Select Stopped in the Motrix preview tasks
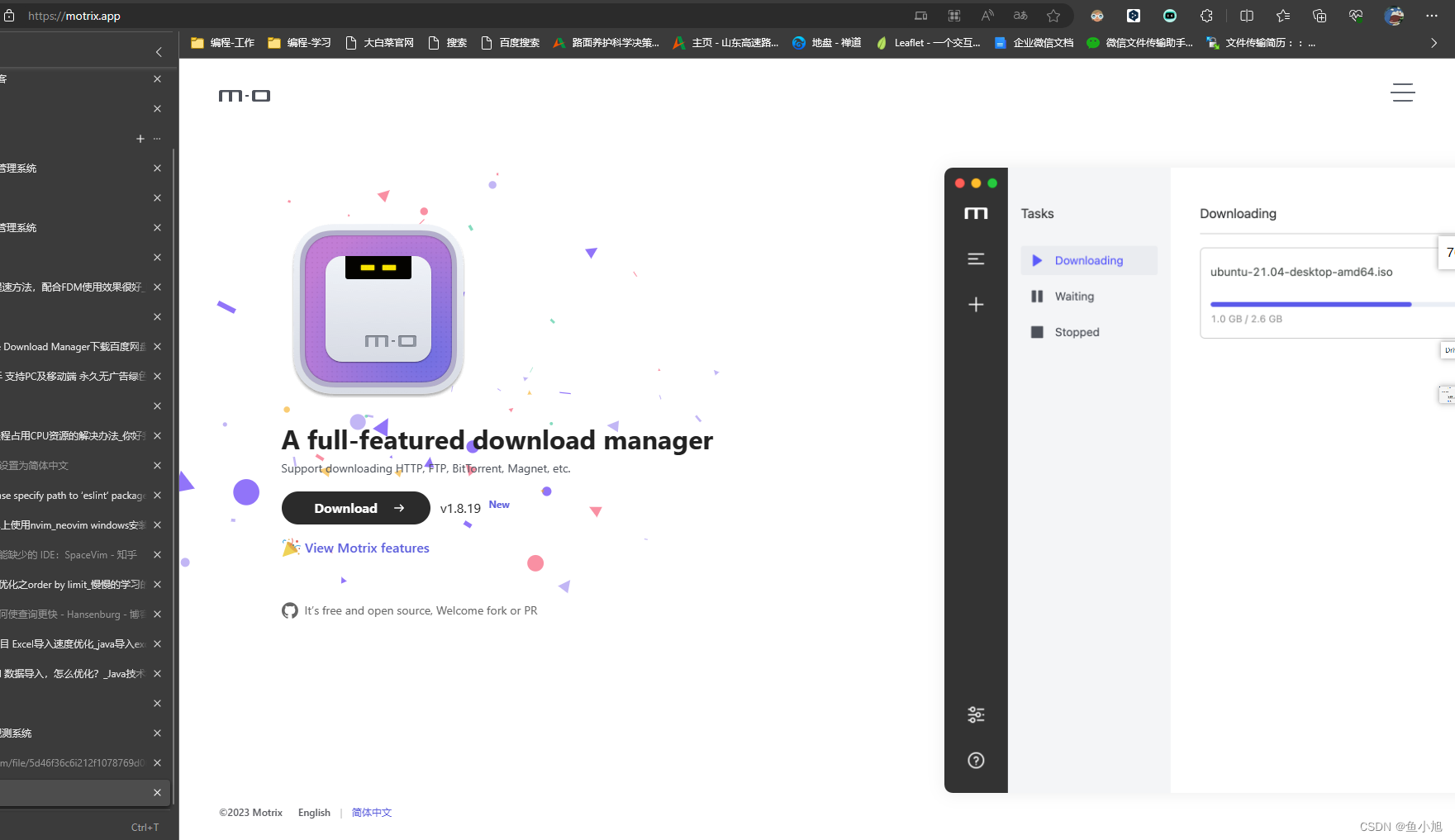The width and height of the screenshot is (1455, 840). (1089, 332)
